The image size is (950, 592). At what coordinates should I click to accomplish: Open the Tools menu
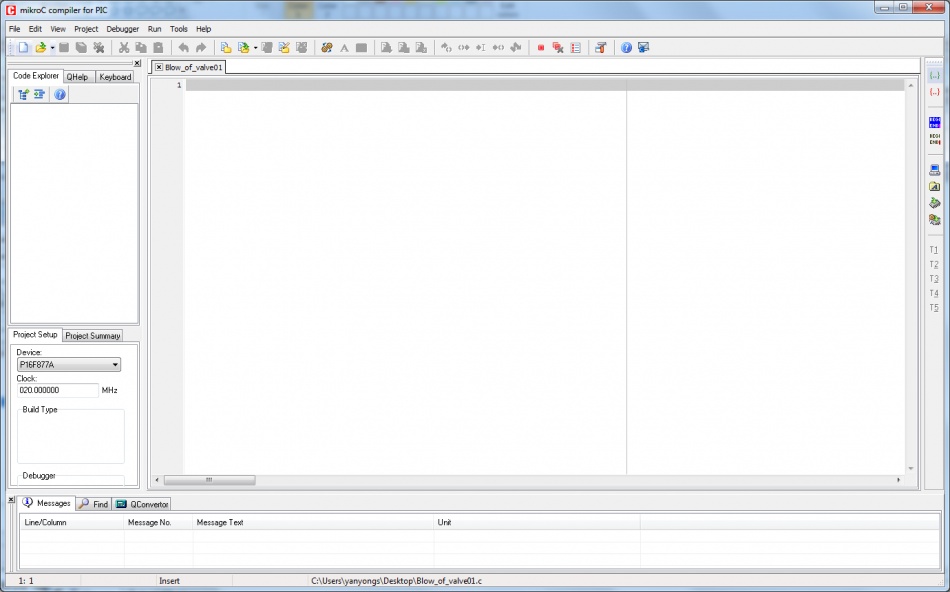pyautogui.click(x=179, y=28)
